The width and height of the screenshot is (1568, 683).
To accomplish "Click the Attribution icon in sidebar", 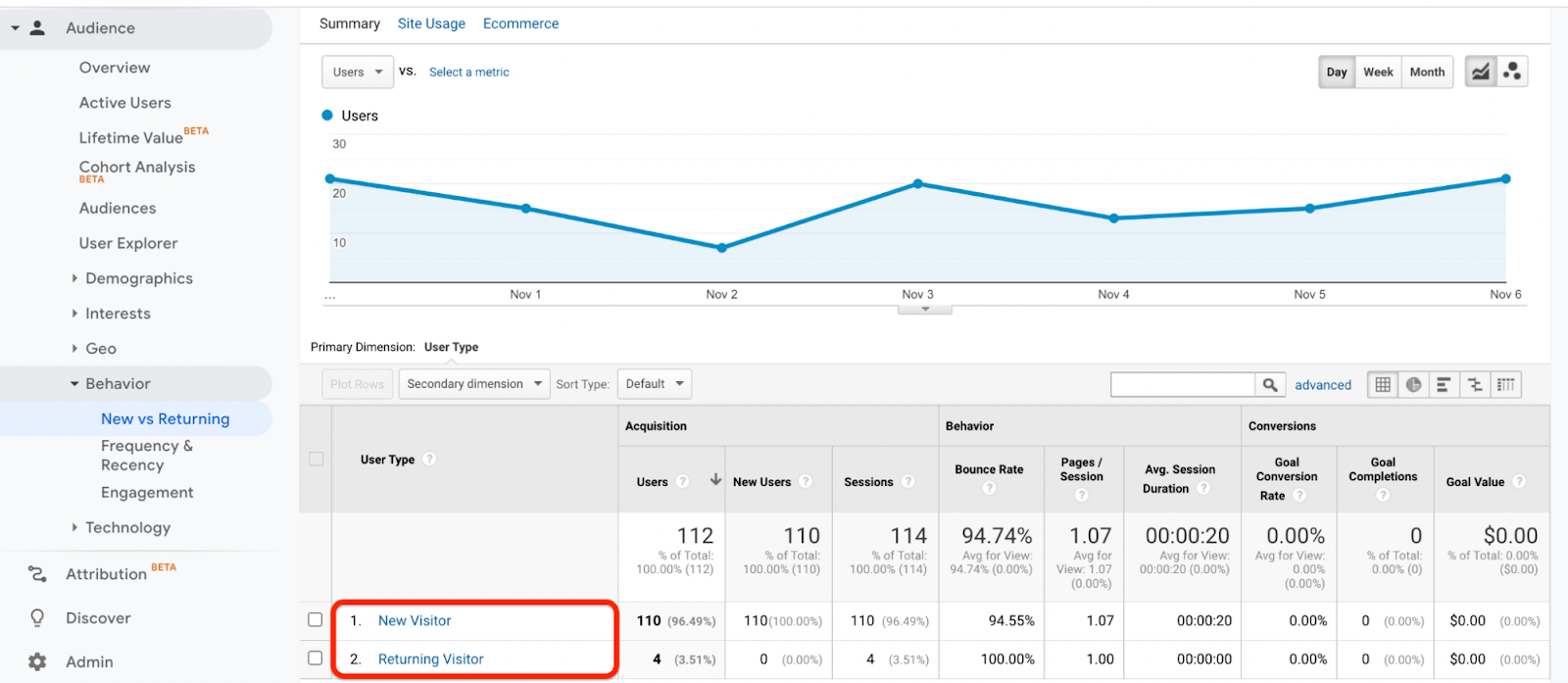I will coord(37,574).
